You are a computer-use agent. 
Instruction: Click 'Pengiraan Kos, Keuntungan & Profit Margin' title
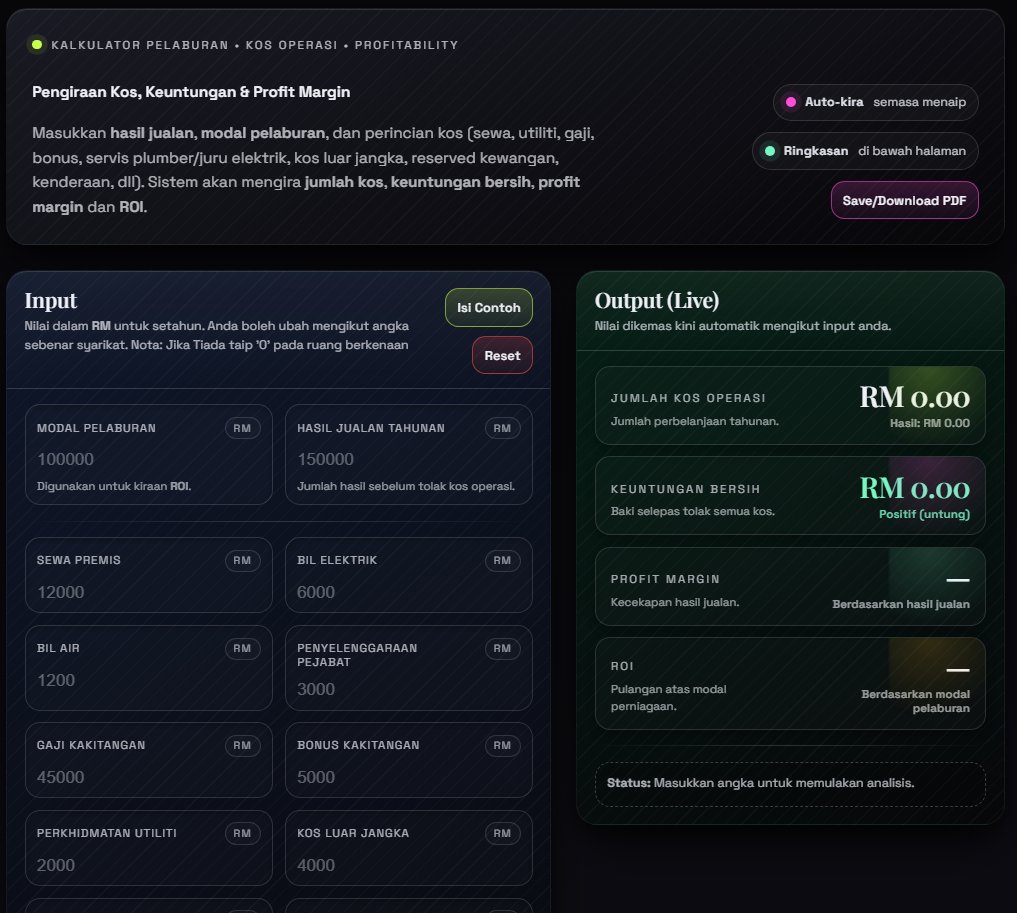(x=191, y=92)
